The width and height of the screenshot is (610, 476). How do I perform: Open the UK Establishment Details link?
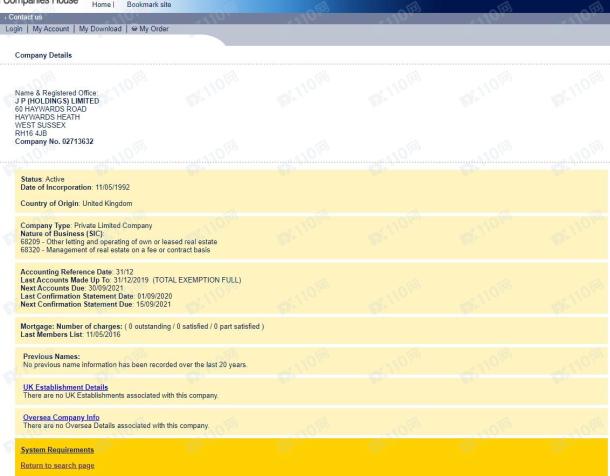point(66,387)
